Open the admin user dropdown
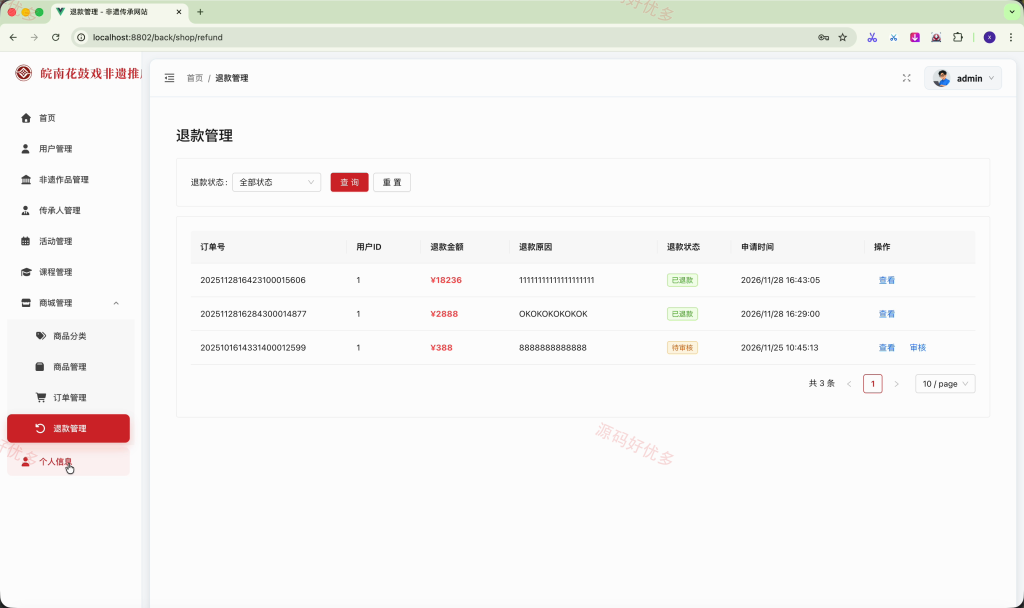1024x608 pixels. click(x=963, y=78)
